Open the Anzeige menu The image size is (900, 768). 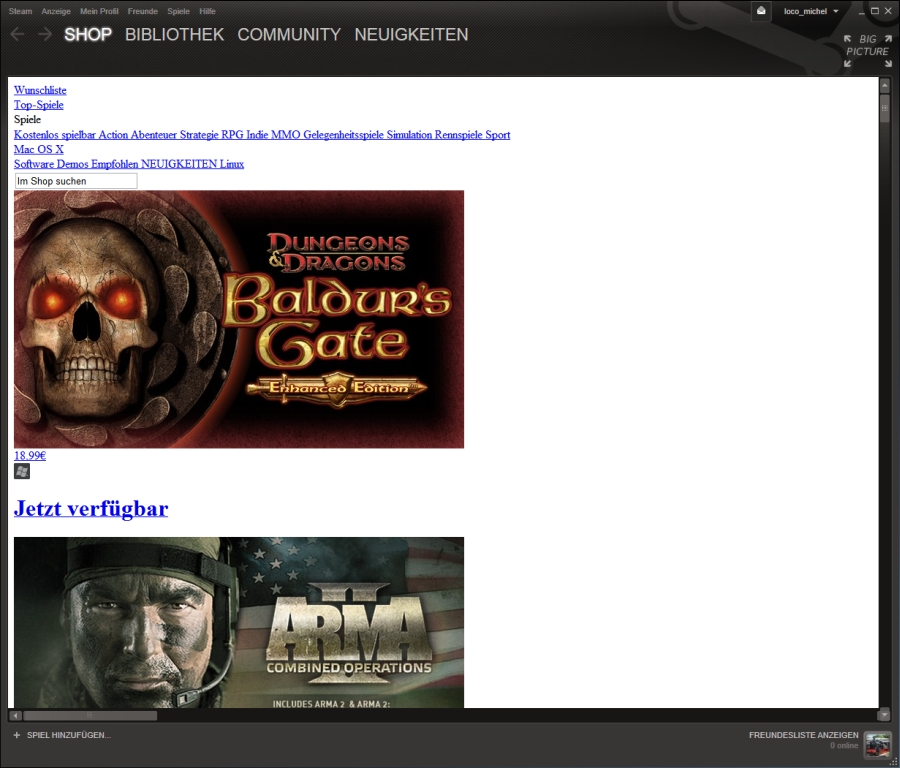56,11
